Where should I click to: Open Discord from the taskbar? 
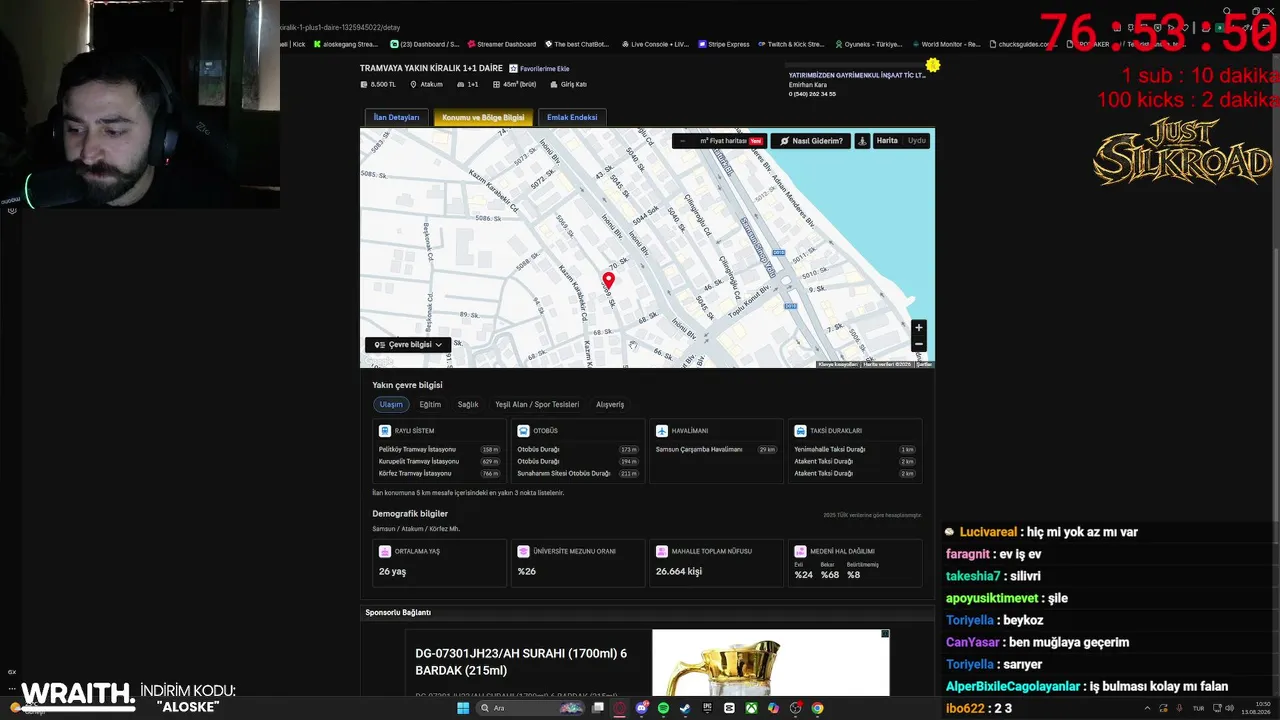click(x=642, y=708)
